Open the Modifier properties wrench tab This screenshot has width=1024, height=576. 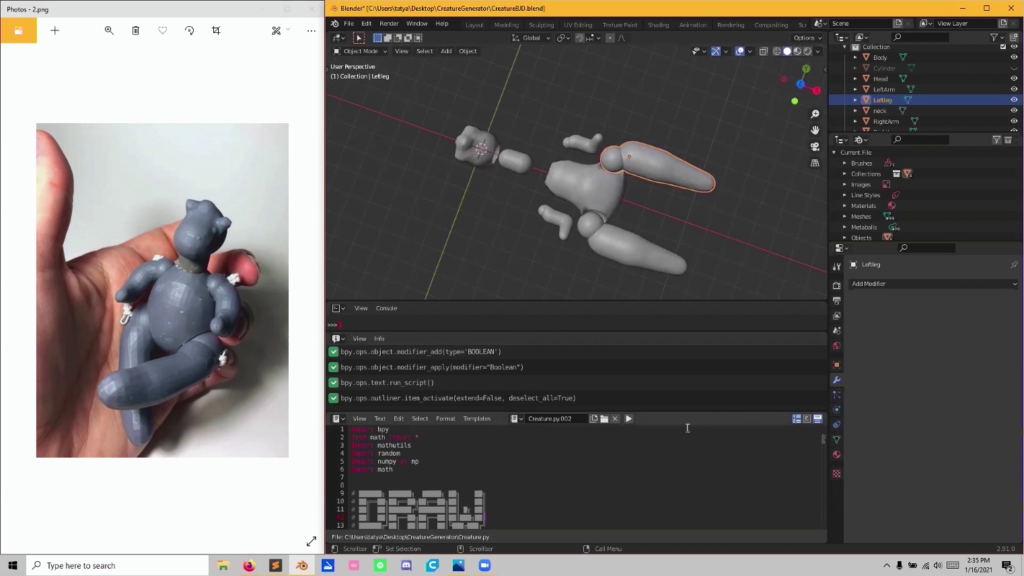pos(837,379)
